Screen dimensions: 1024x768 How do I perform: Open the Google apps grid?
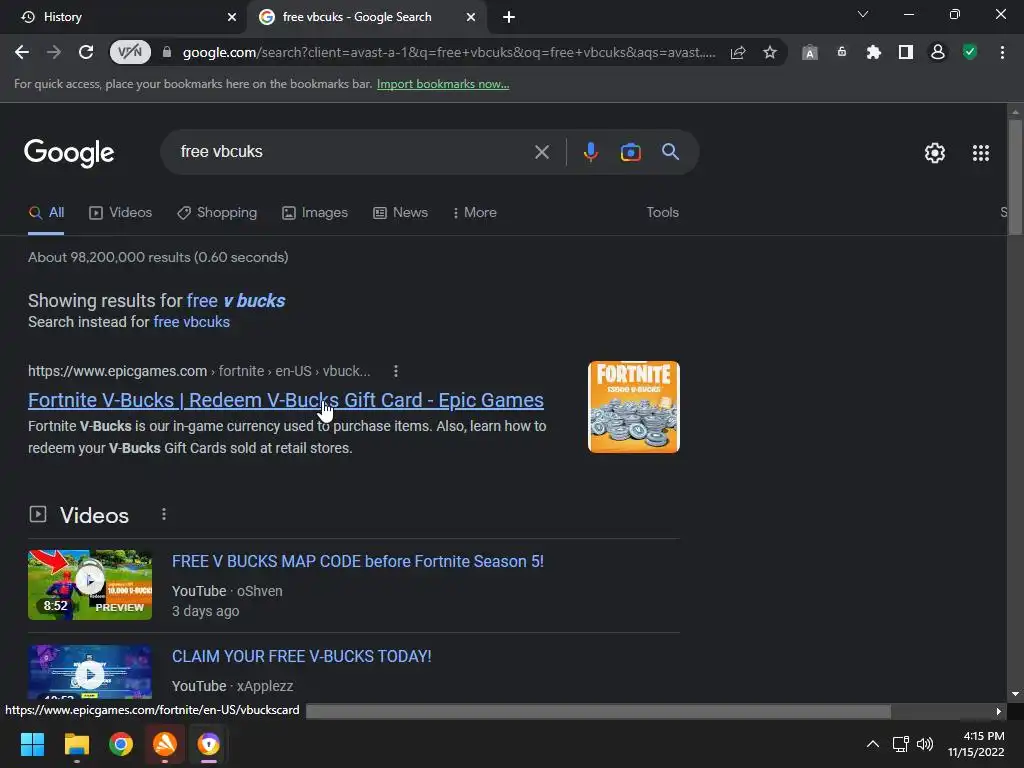981,153
